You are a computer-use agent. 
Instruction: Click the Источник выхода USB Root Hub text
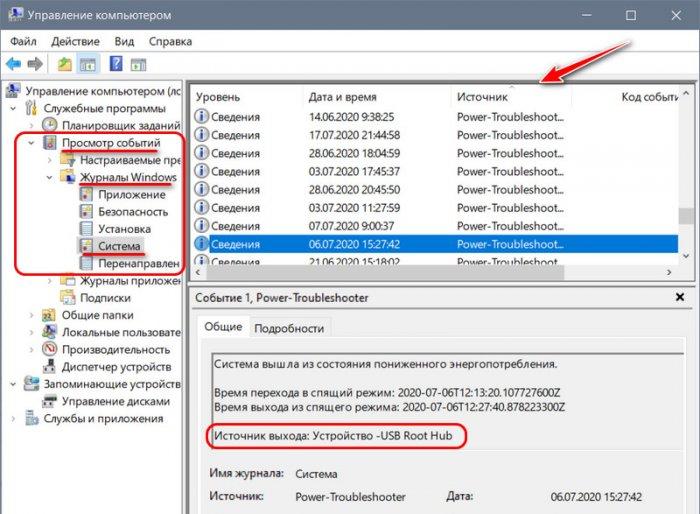pyautogui.click(x=333, y=436)
